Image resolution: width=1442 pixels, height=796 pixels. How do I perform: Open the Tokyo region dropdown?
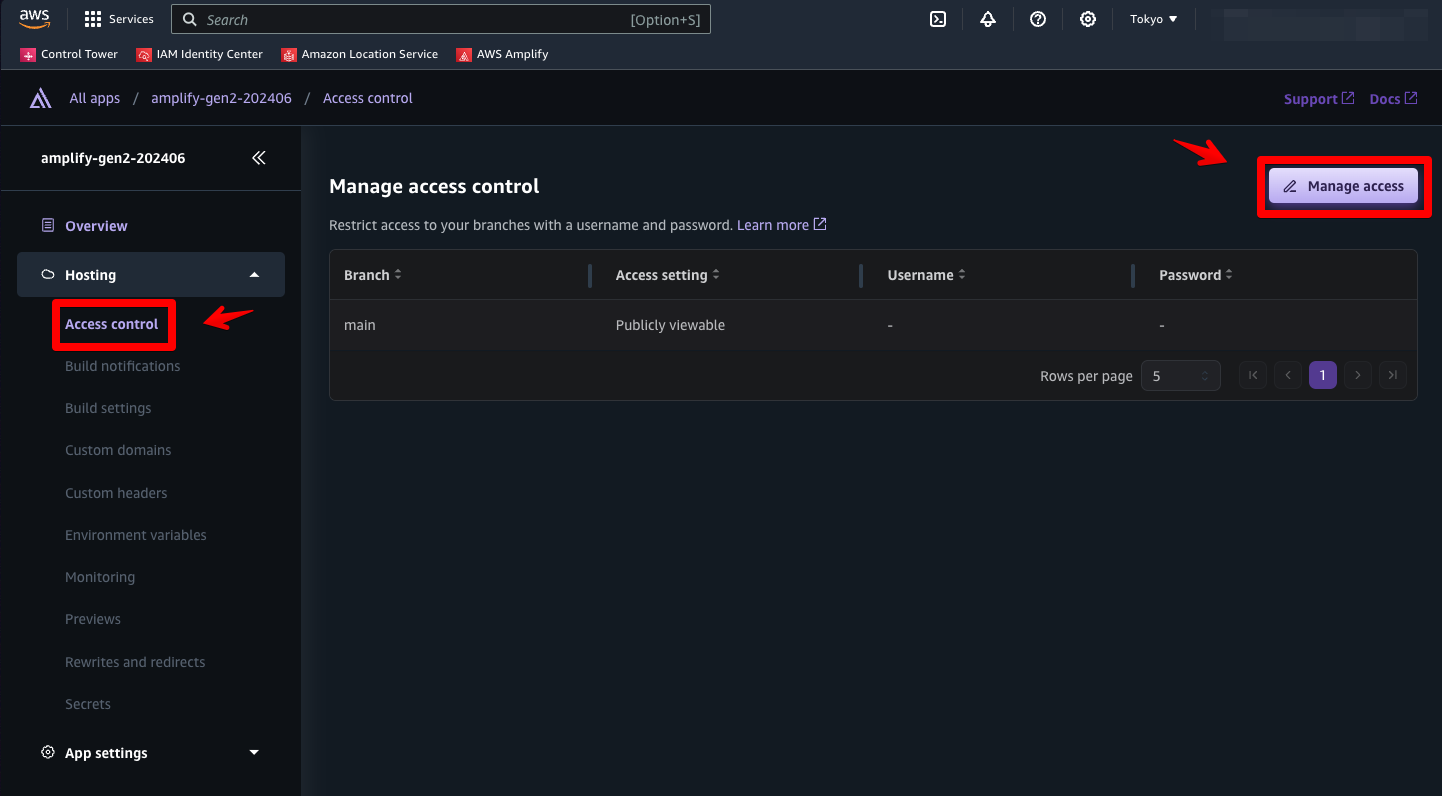[1153, 19]
